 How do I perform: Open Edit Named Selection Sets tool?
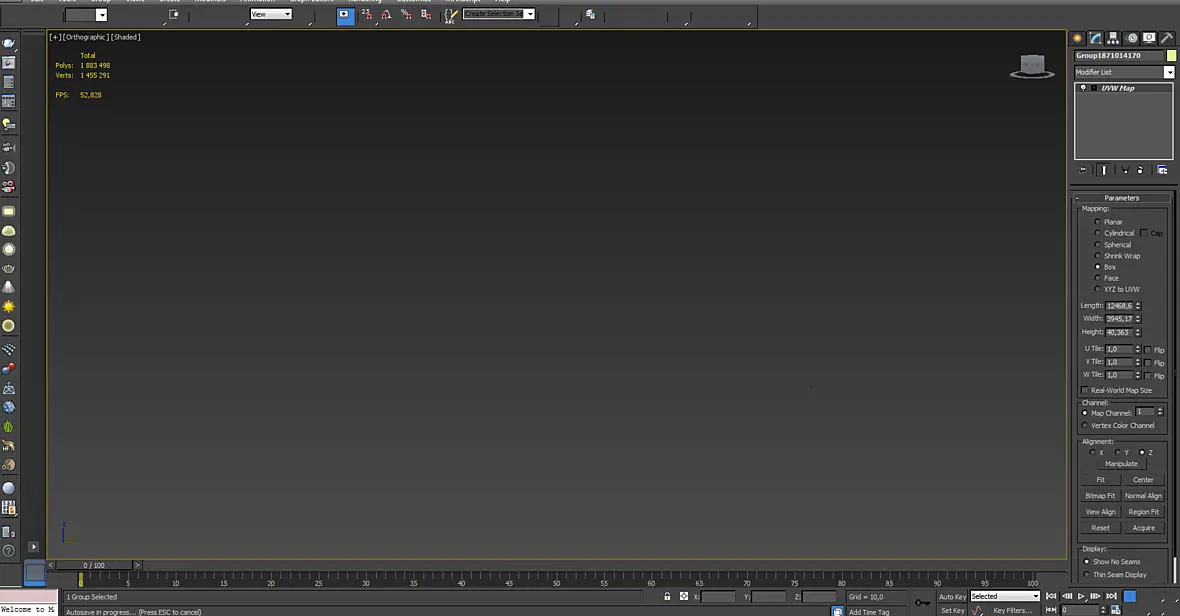pos(451,14)
